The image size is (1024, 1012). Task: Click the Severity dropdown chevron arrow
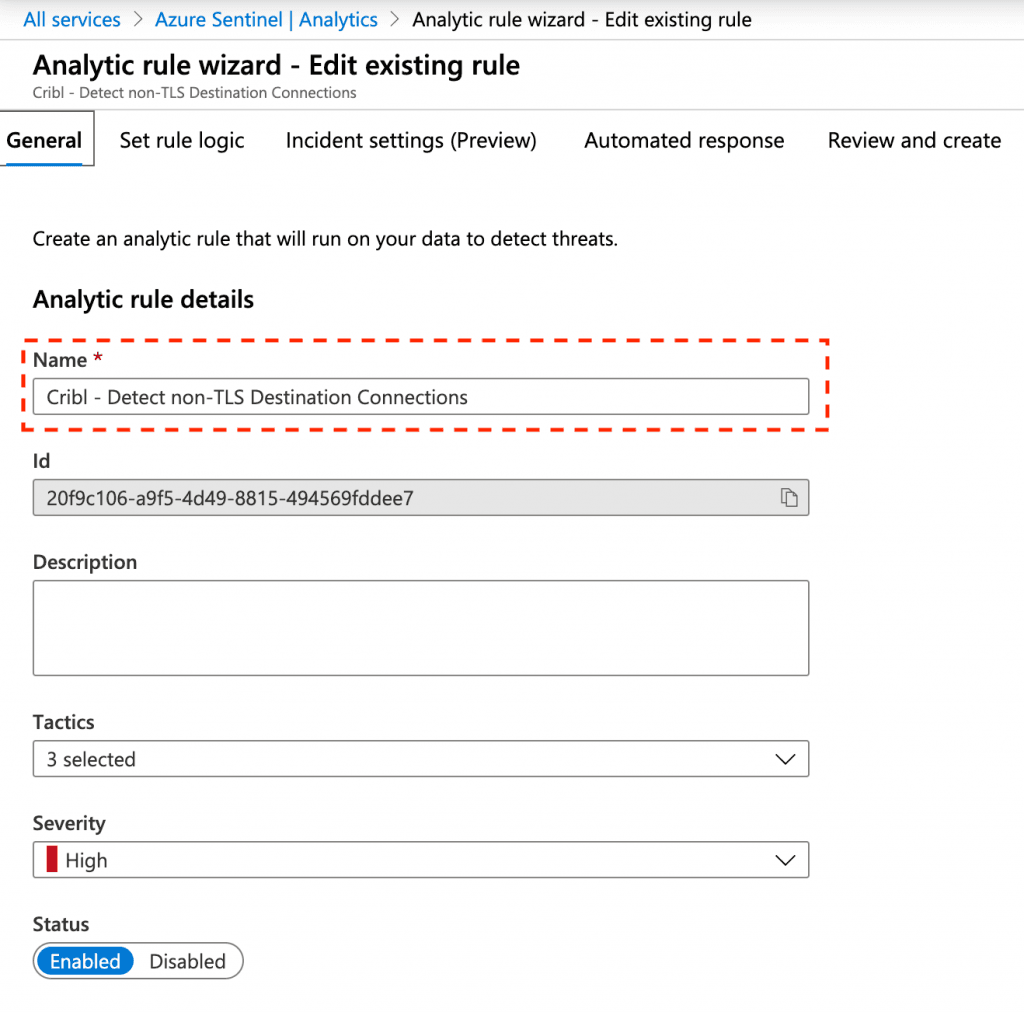point(785,860)
